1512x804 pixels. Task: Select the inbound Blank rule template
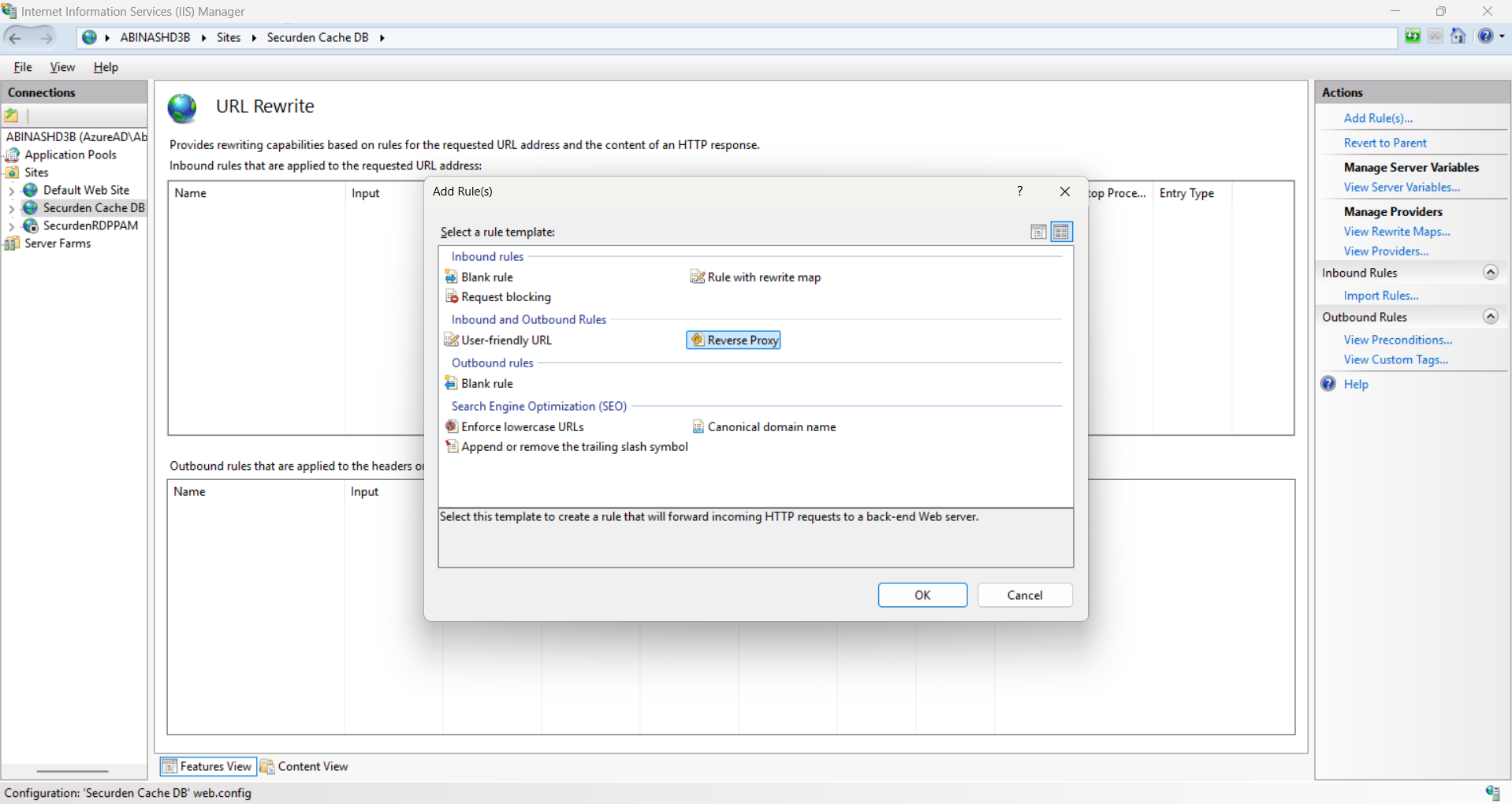[x=479, y=277]
